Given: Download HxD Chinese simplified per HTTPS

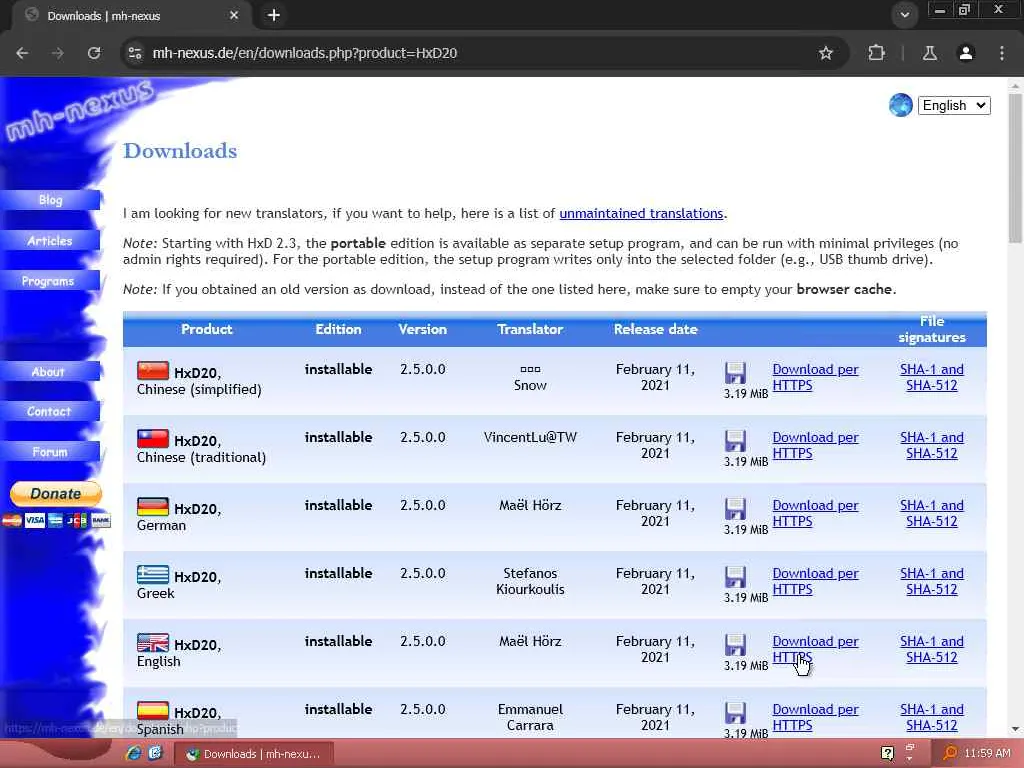Looking at the screenshot, I should pos(815,377).
